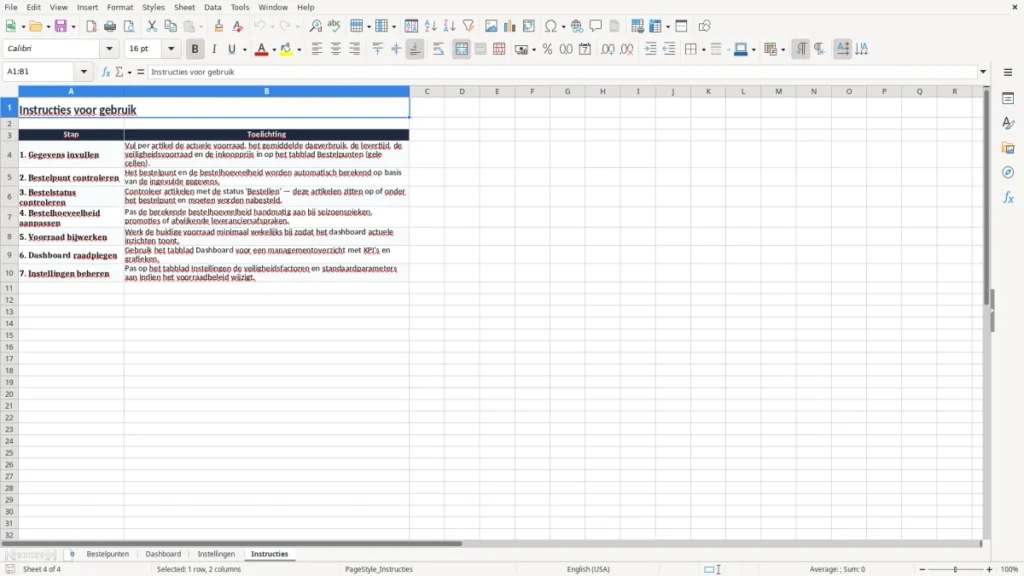Insert image icon
Viewport: 1024px width, 576px height.
tap(491, 26)
